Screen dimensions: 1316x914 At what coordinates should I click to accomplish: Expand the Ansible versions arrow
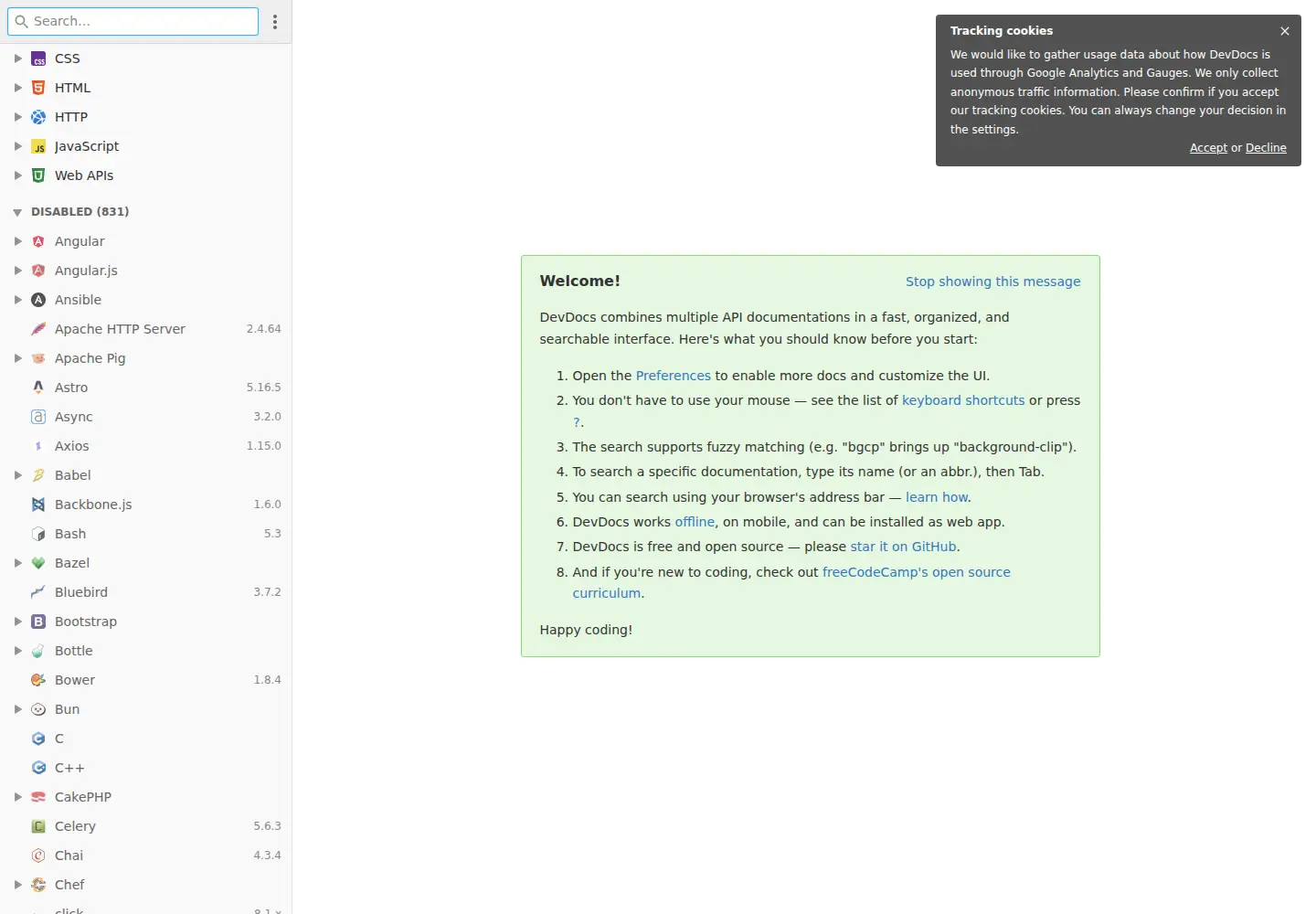[17, 300]
